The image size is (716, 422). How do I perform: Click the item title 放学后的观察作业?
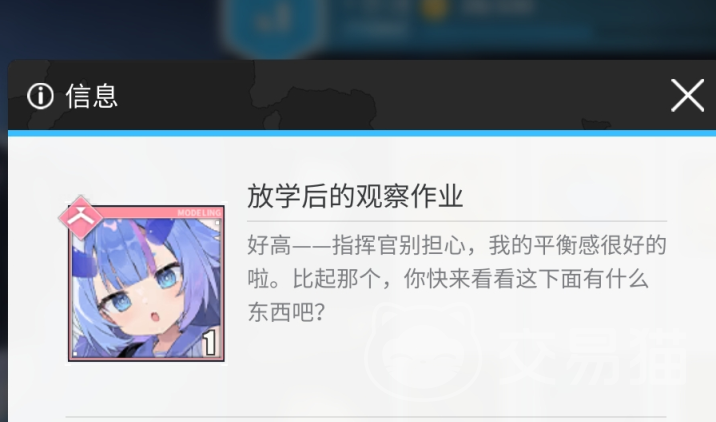pyautogui.click(x=355, y=196)
